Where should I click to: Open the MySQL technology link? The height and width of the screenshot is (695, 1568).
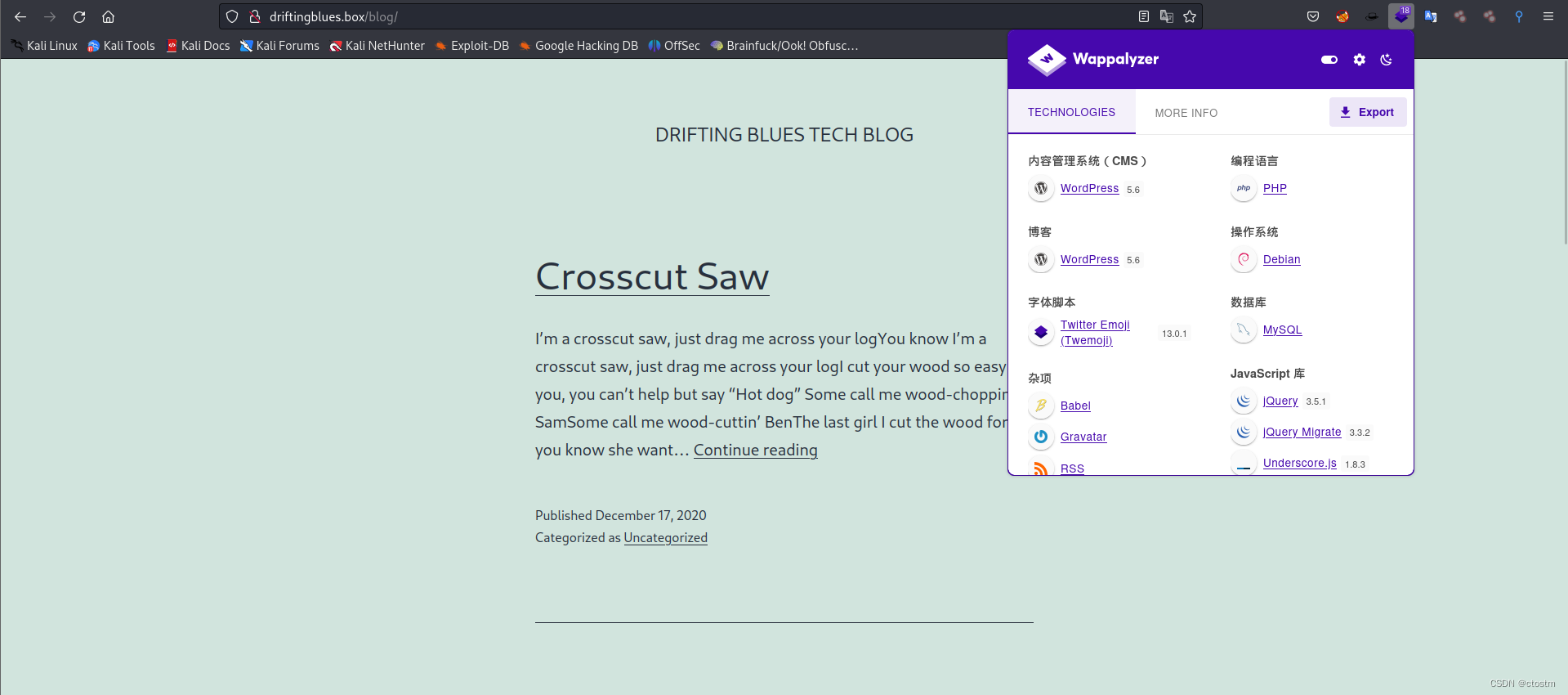pos(1282,330)
